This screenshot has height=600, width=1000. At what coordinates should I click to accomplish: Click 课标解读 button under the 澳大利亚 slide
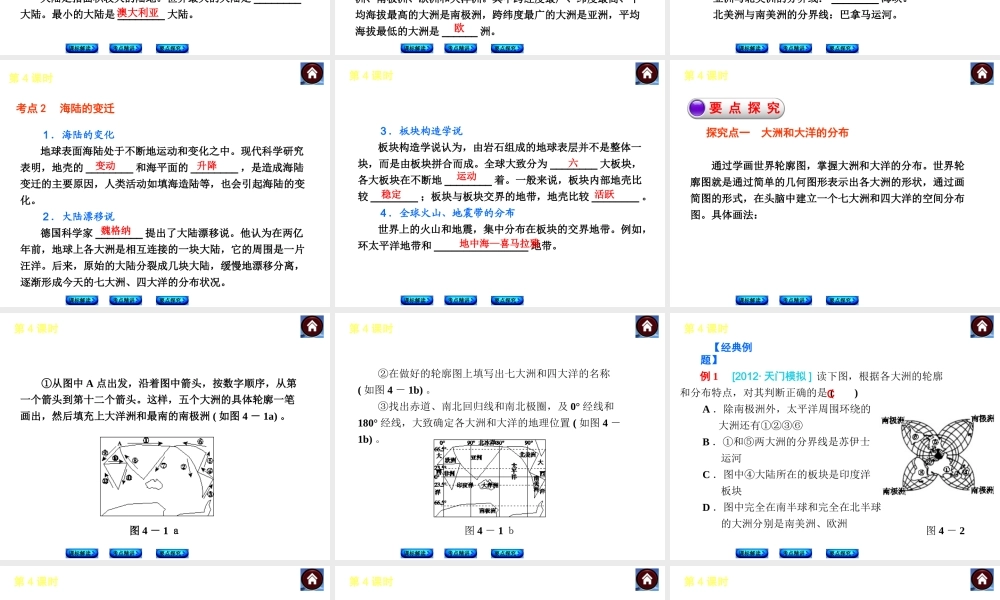point(82,48)
